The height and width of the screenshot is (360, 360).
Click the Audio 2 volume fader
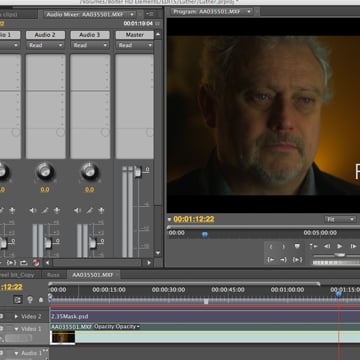[x=48, y=243]
